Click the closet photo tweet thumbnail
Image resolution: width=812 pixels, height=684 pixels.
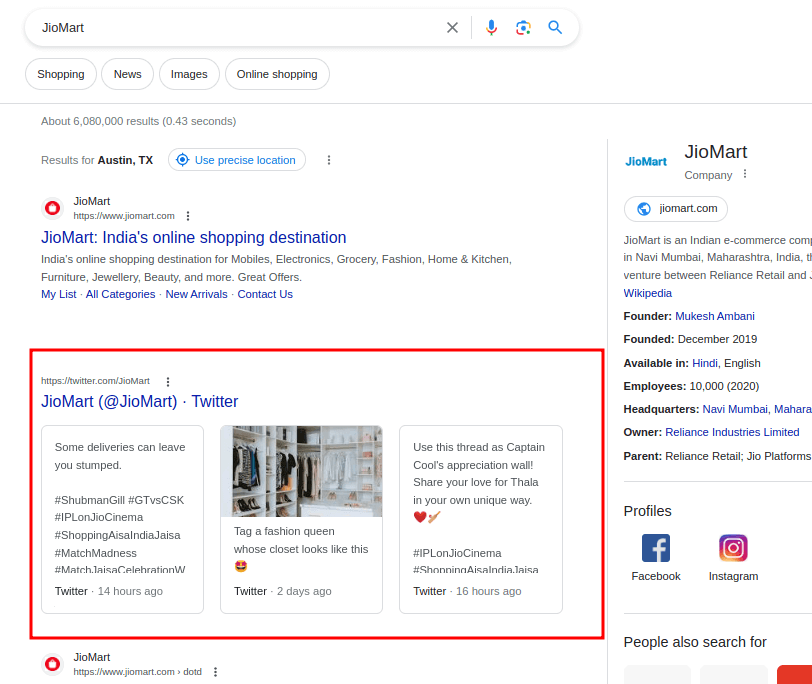click(301, 471)
